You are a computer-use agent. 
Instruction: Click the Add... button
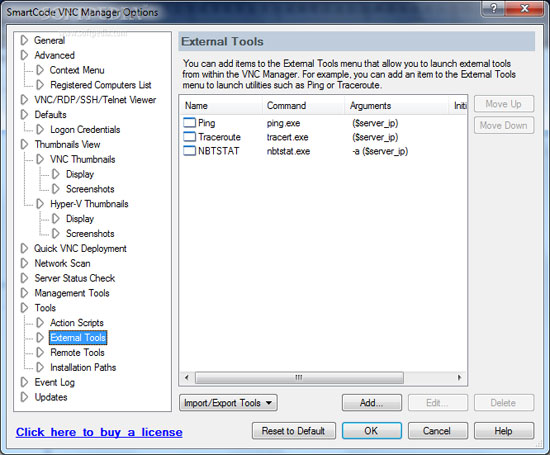(372, 403)
